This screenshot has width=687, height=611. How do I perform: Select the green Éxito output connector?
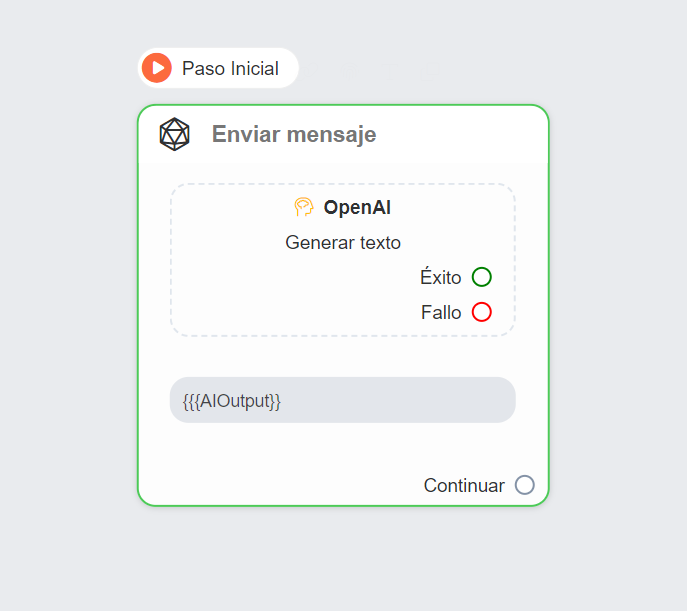[x=482, y=277]
